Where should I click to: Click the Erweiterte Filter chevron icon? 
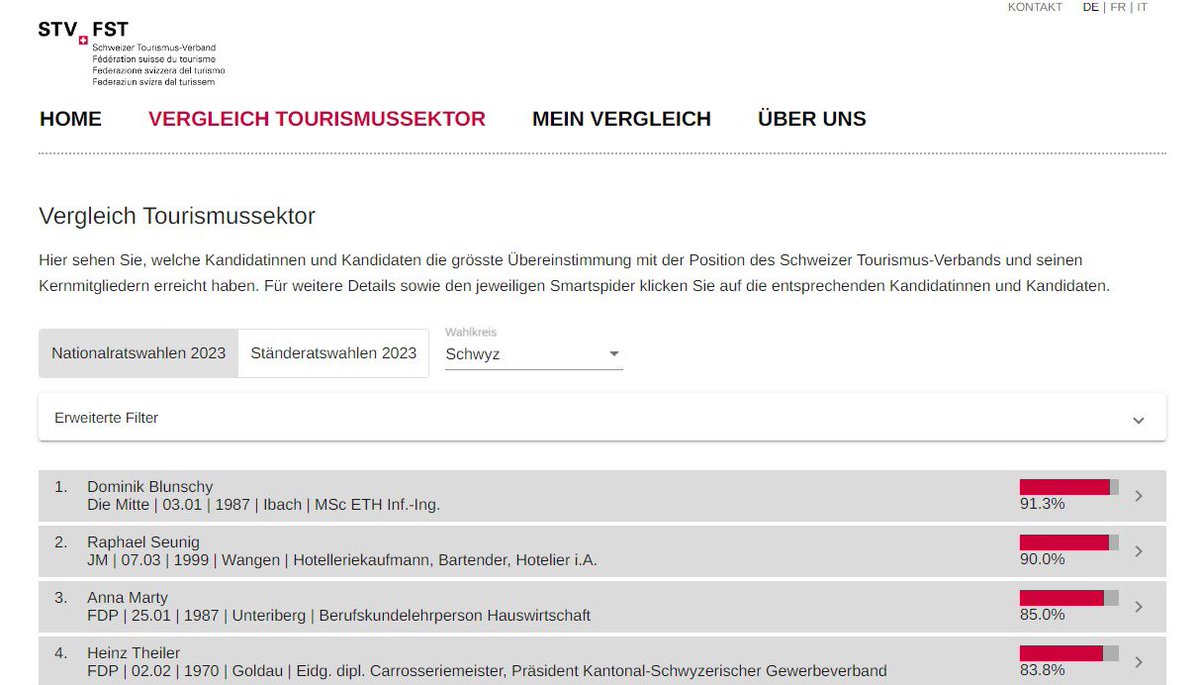[x=1138, y=420]
